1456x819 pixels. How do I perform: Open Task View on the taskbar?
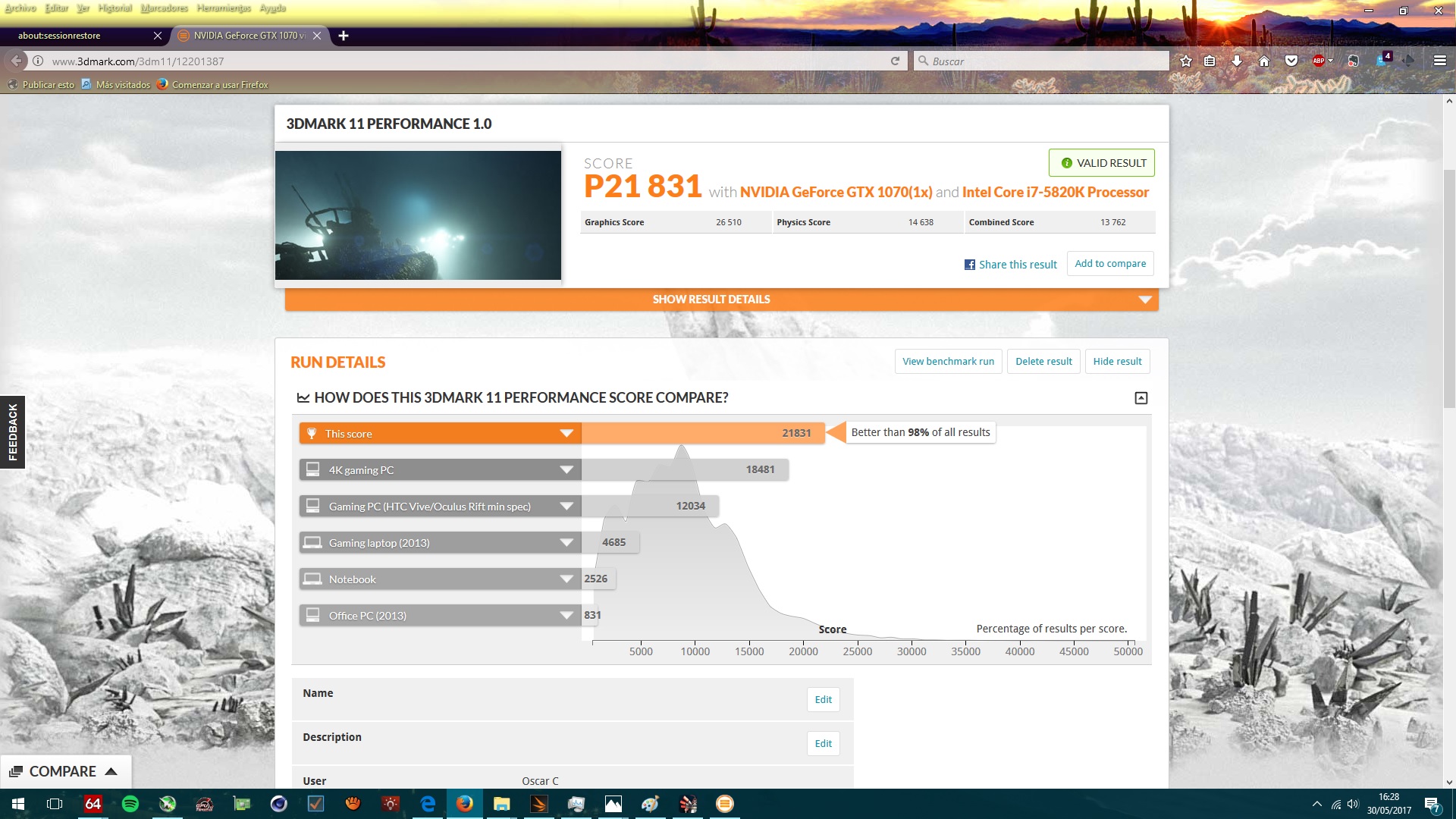(55, 804)
